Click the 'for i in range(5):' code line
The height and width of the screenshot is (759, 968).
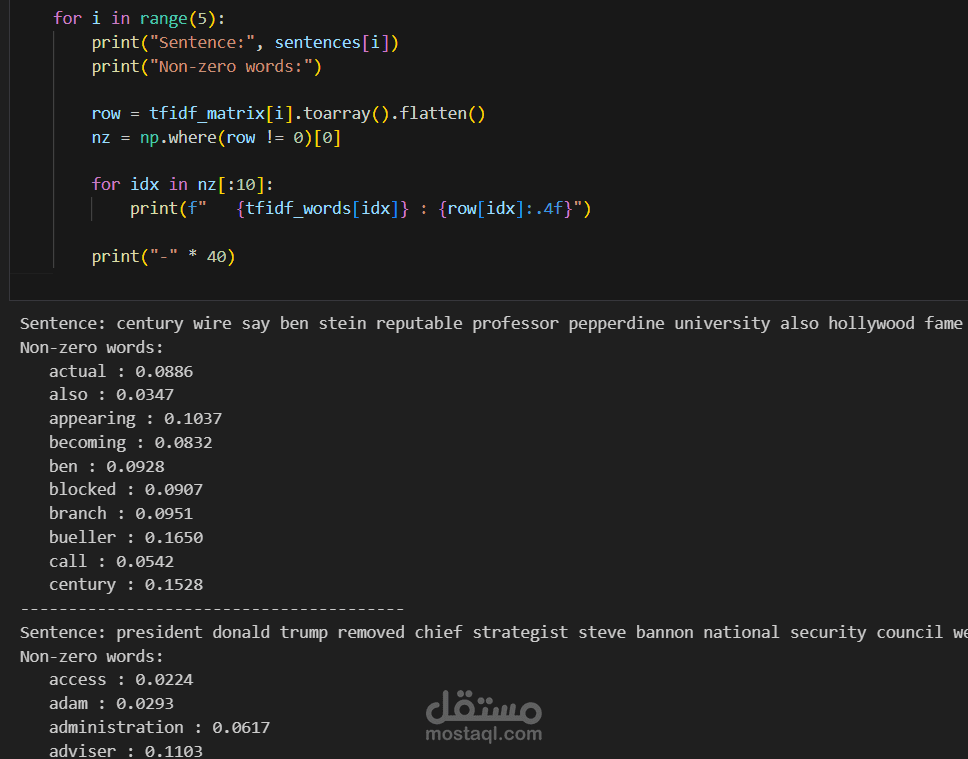[139, 19]
